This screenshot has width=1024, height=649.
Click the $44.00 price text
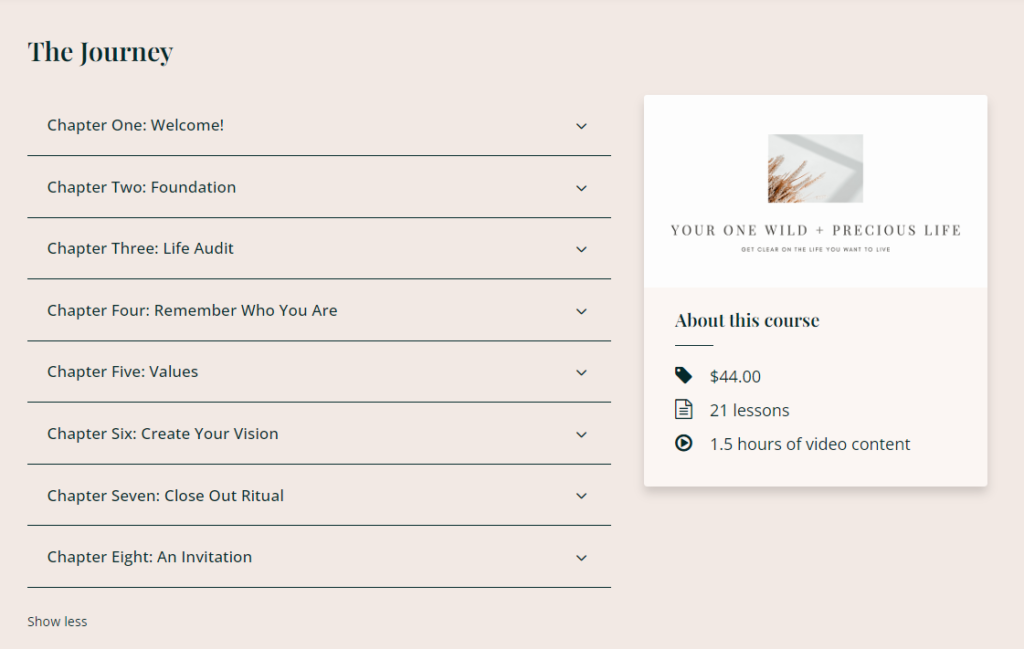(735, 377)
